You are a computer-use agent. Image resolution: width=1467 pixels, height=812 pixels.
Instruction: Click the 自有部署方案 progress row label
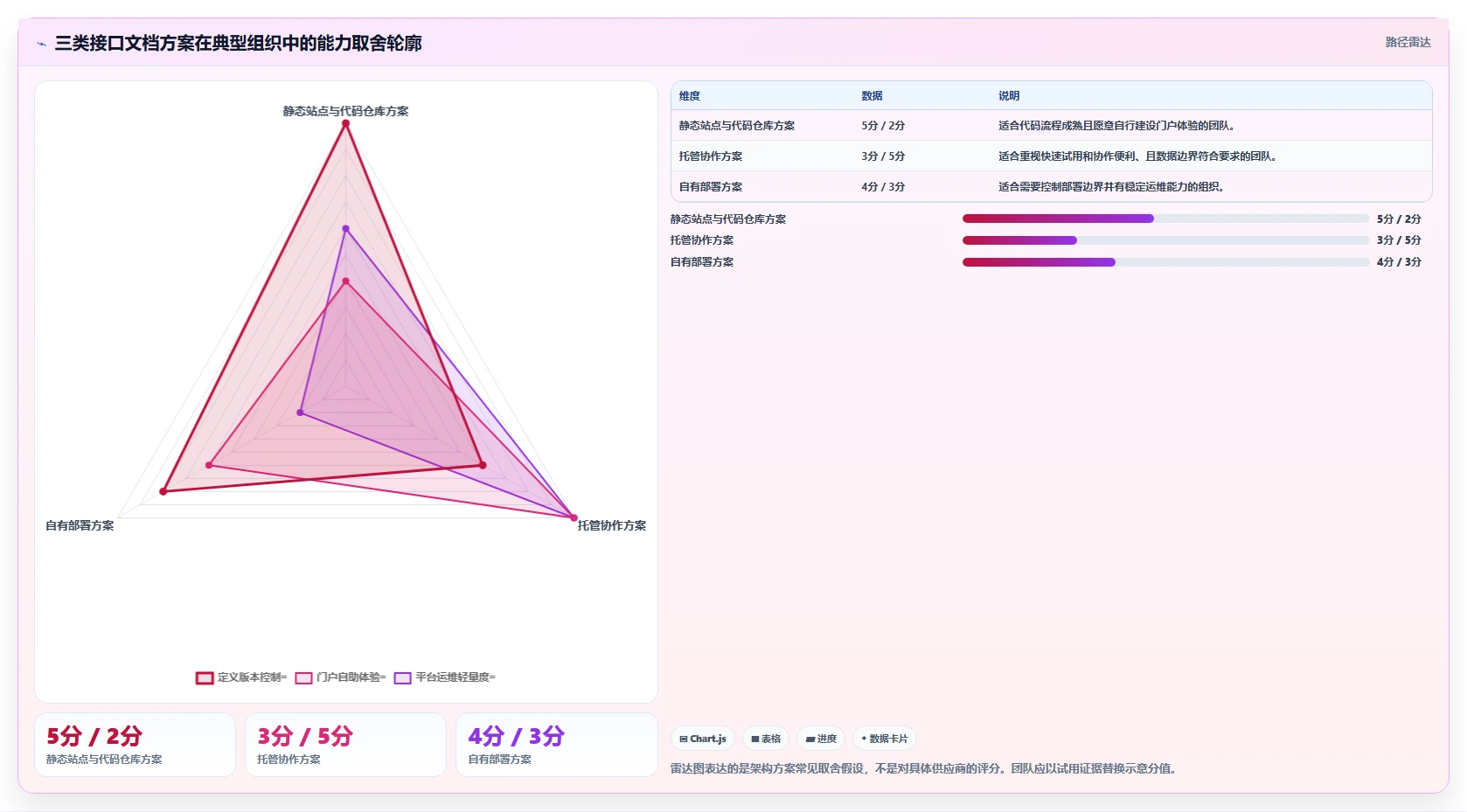[702, 262]
